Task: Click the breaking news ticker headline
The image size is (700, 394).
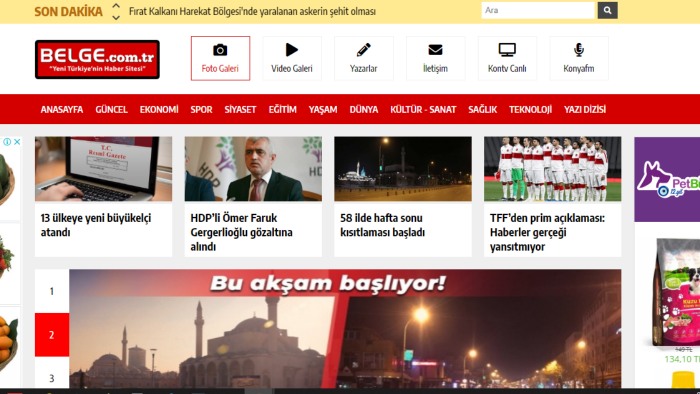Action: pyautogui.click(x=252, y=11)
